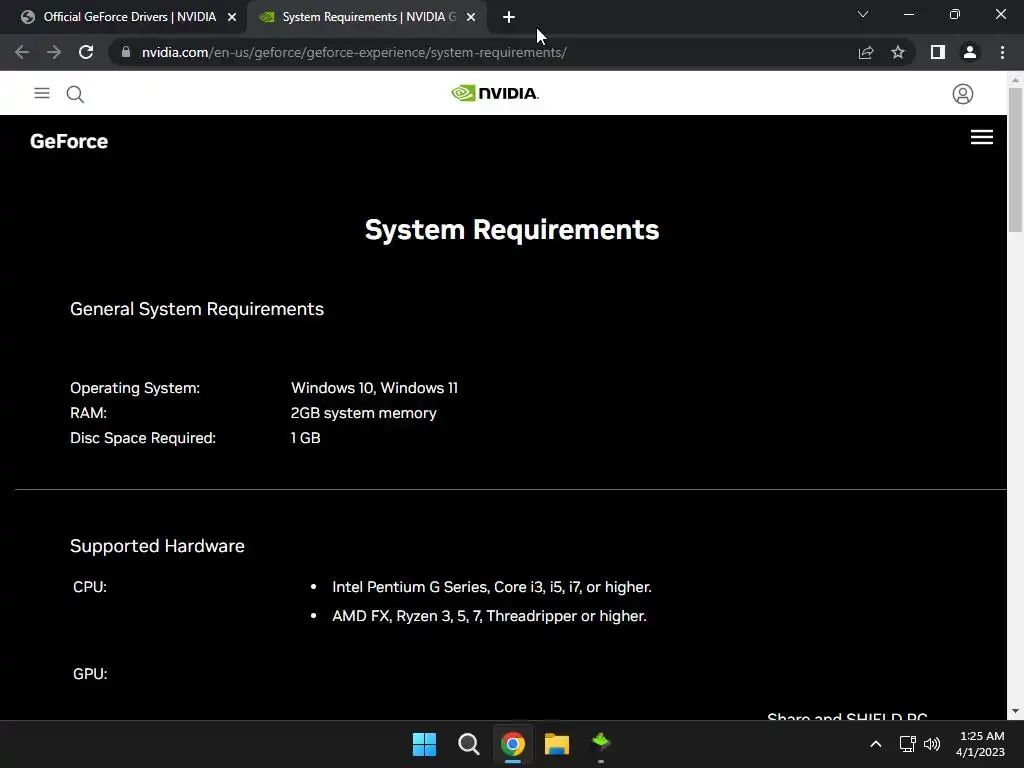
Task: Click scrollbar down arrow
Action: [x=1015, y=711]
